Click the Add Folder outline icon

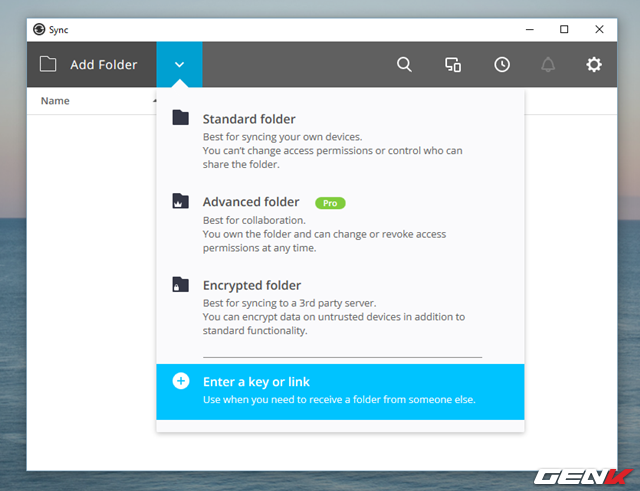(48, 65)
